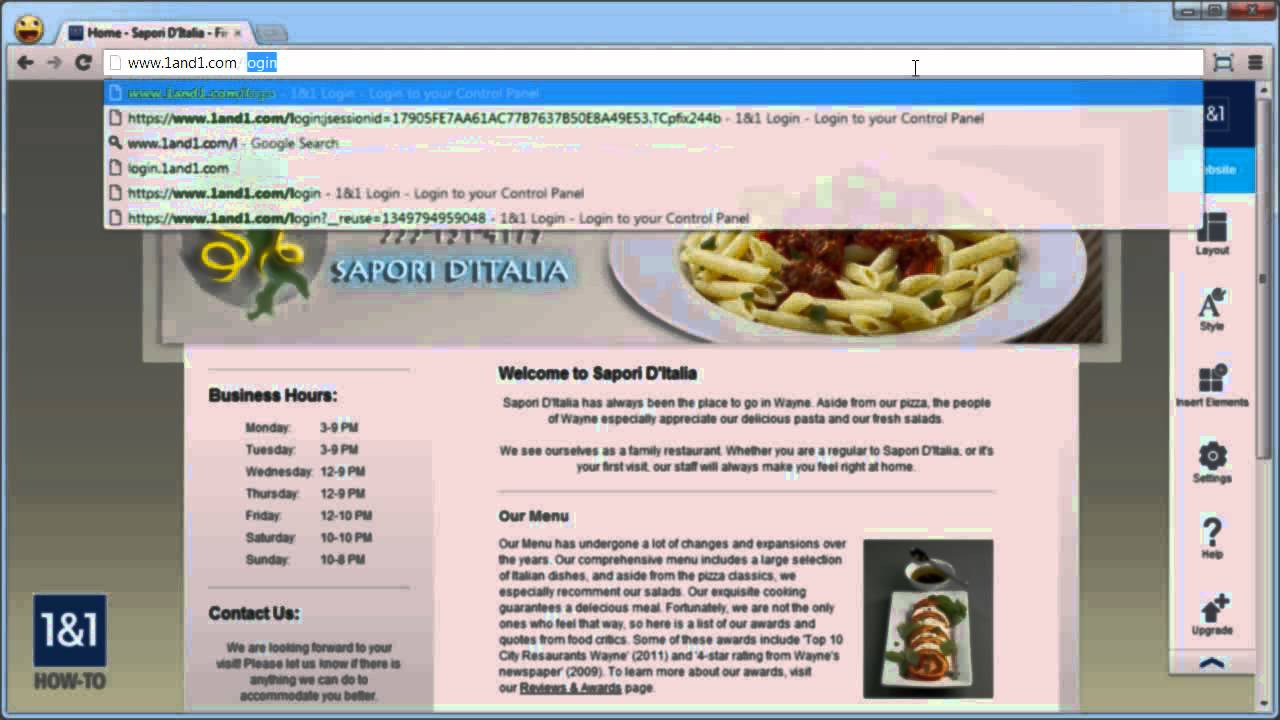
Task: Choose the loginjsessionid URL suggestion
Action: pyautogui.click(x=653, y=118)
